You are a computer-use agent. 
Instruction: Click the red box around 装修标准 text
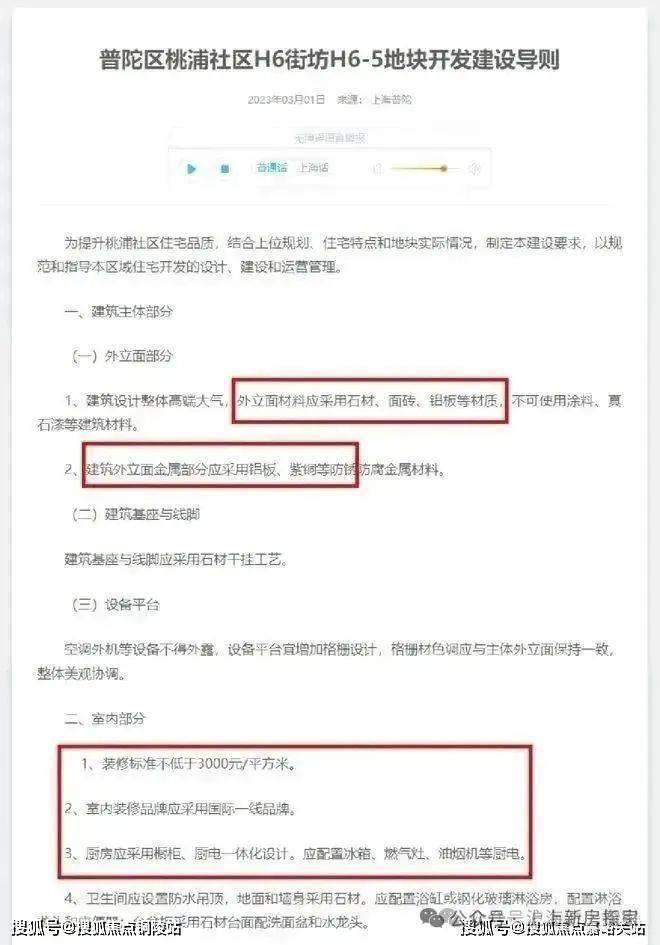pos(295,812)
